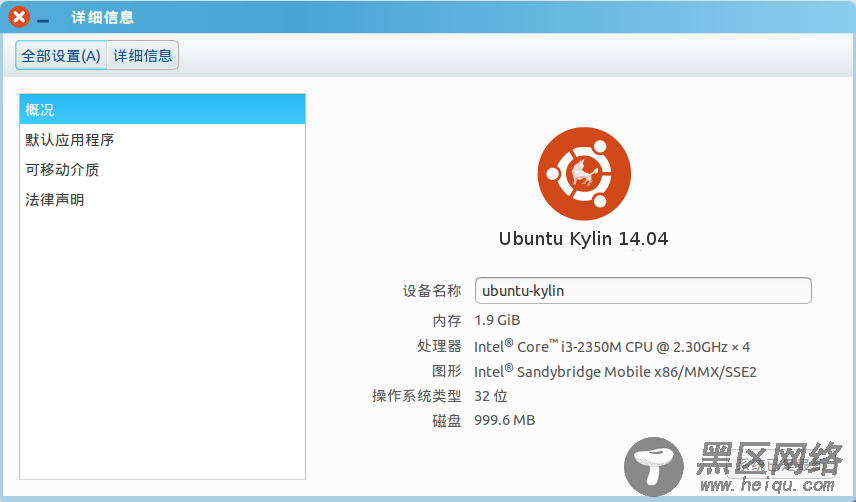The width and height of the screenshot is (856, 502).
Task: Go back to 全部设置(A)
Action: [61, 55]
